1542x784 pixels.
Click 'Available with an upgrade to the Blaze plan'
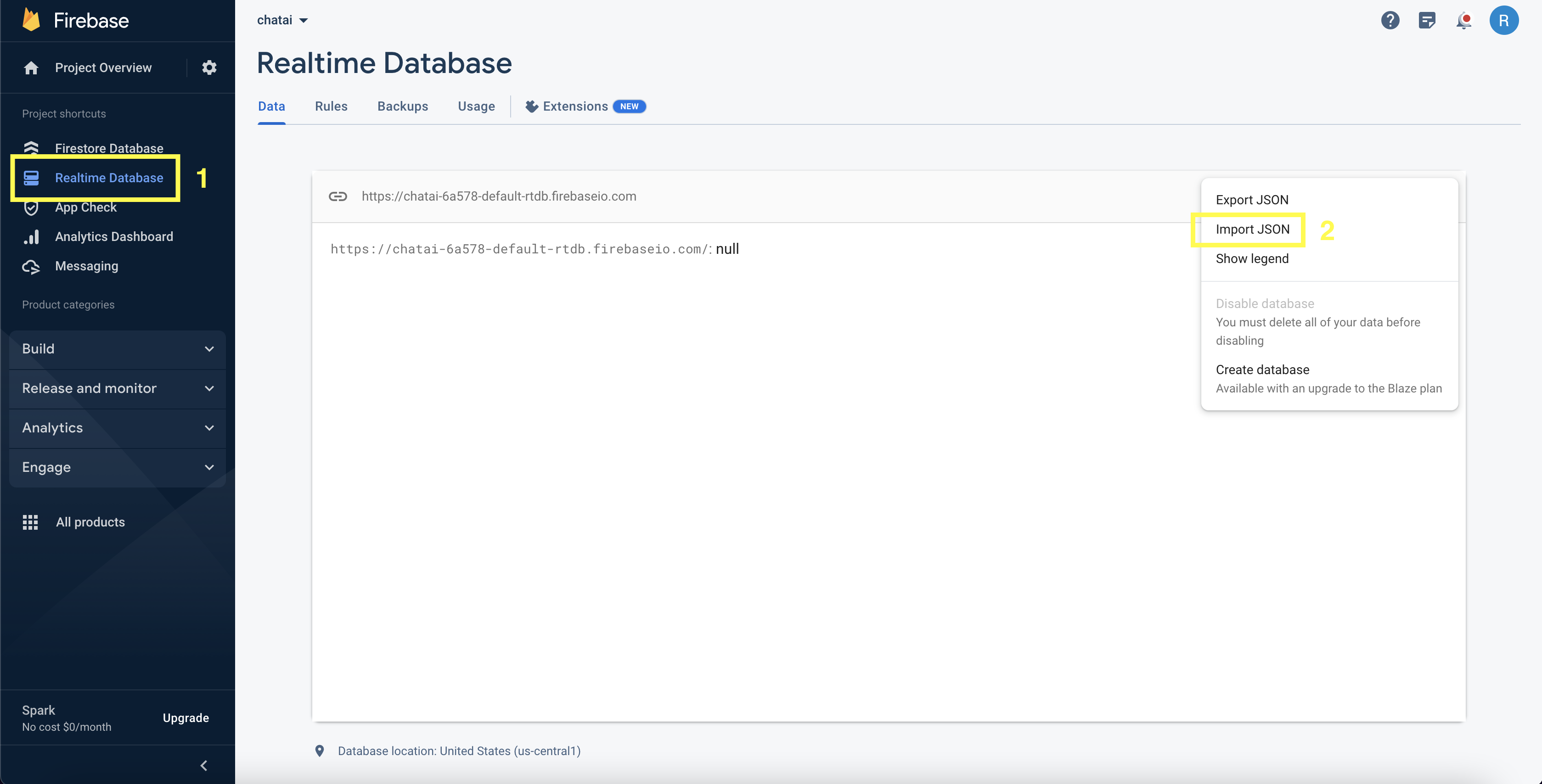coord(1329,388)
